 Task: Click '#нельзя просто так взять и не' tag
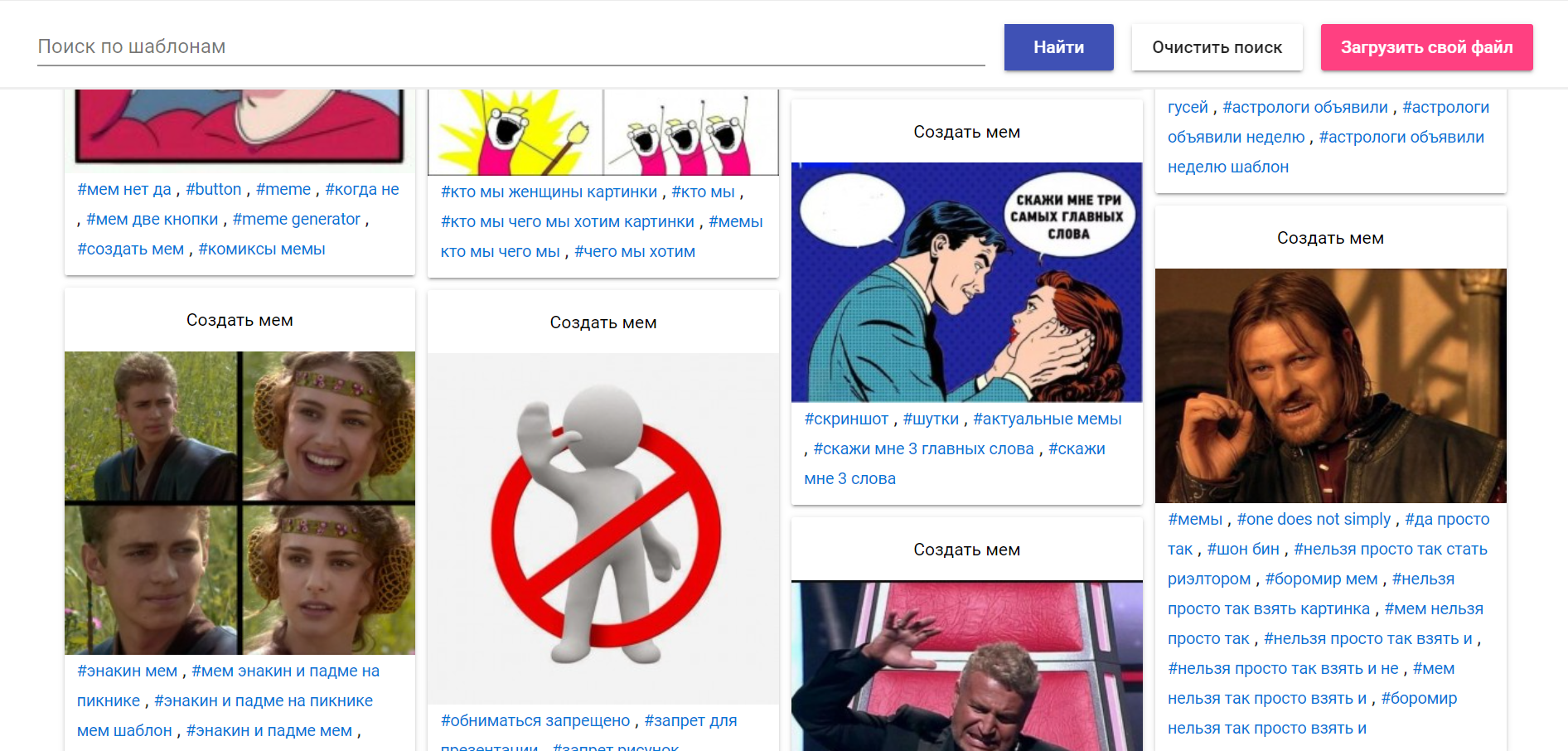(1283, 668)
